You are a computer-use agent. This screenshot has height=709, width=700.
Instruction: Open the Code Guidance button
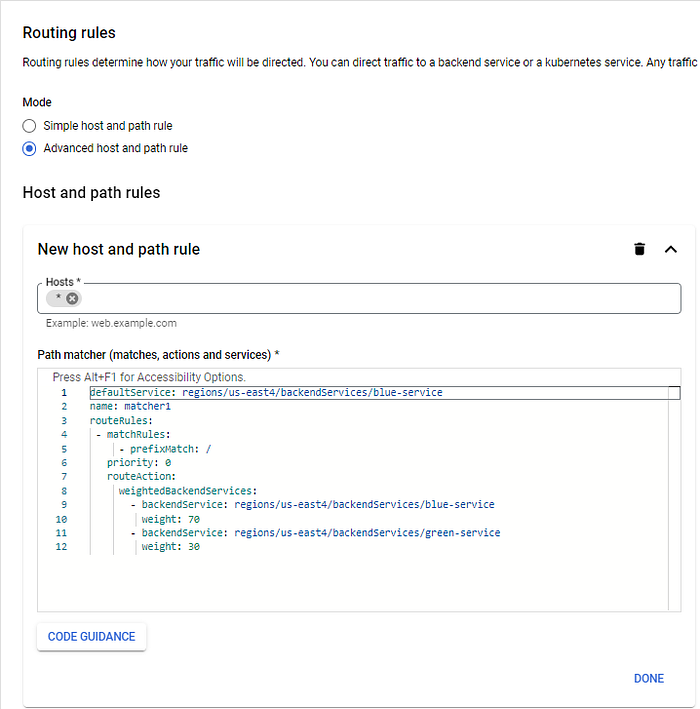click(91, 637)
